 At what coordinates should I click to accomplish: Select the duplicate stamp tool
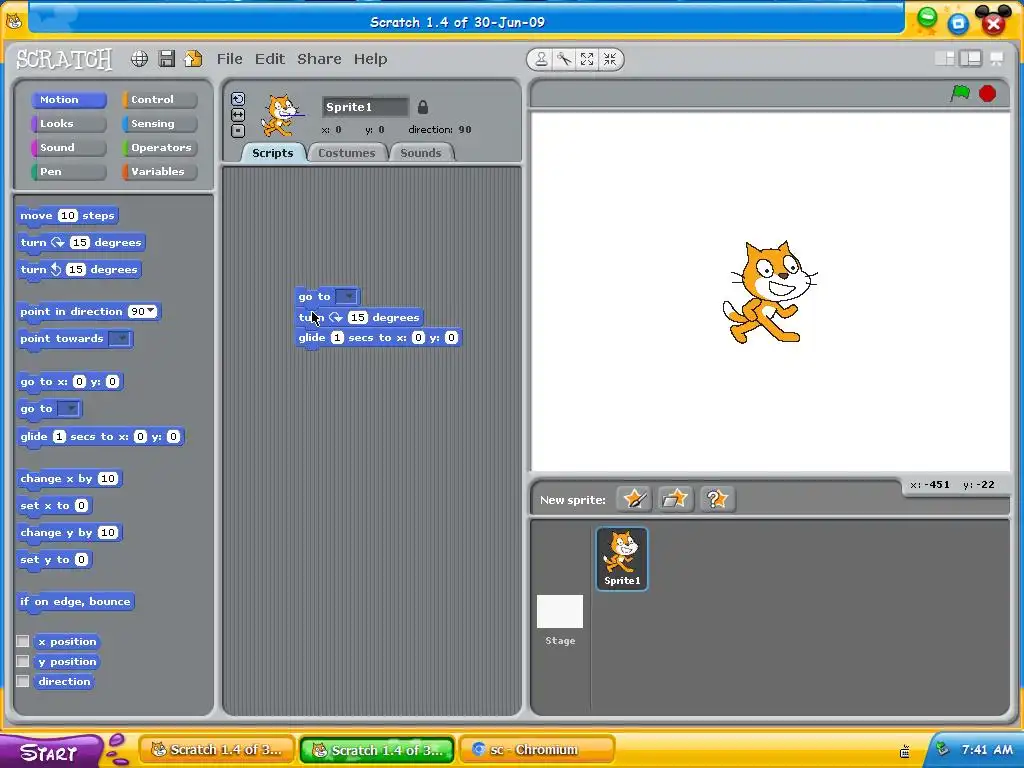541,59
